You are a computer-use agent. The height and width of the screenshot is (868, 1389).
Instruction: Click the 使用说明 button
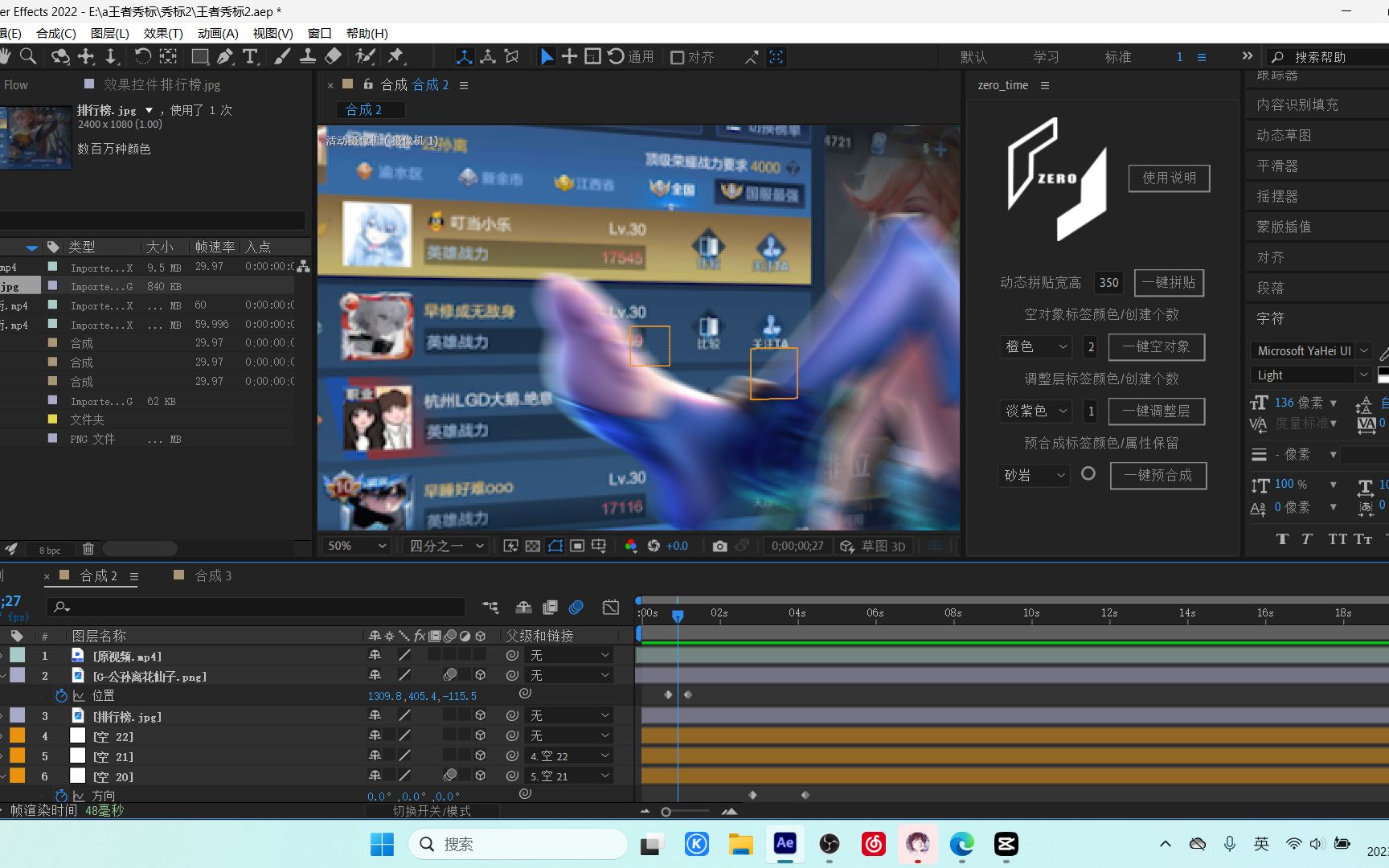(x=1169, y=178)
